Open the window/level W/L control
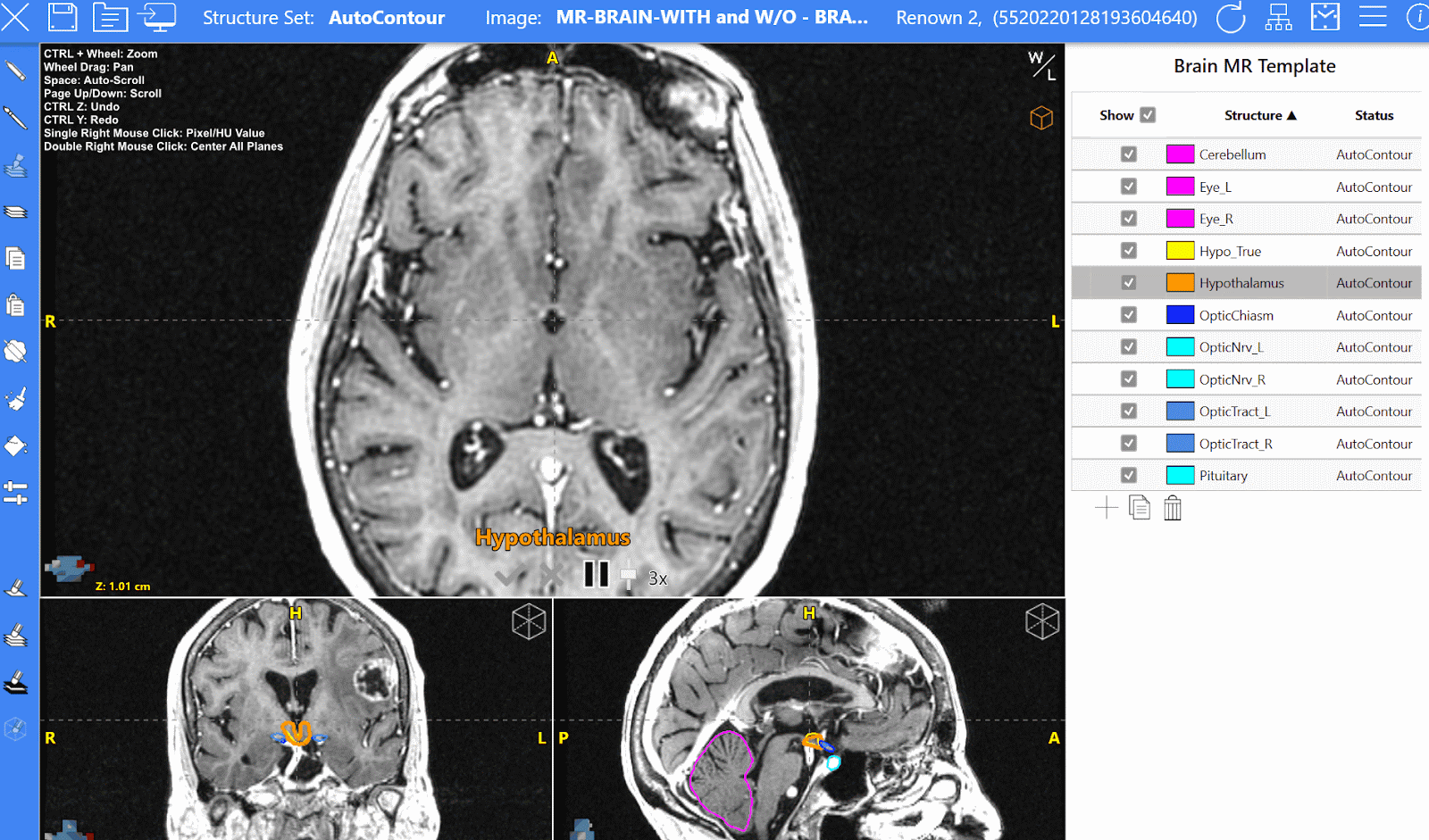The image size is (1429, 840). [1042, 65]
